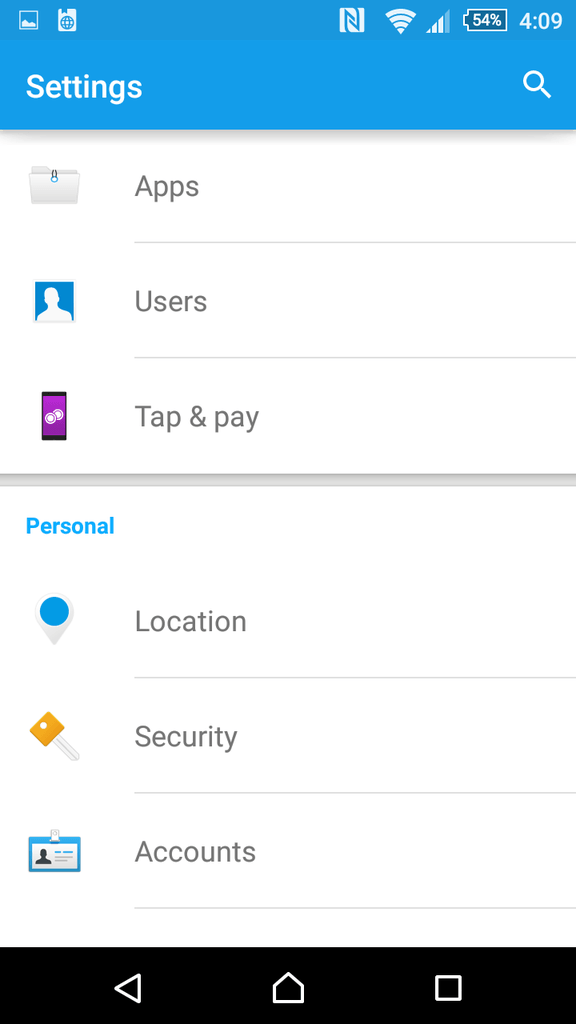
Task: Tap the Apps folder icon
Action: pos(54,185)
